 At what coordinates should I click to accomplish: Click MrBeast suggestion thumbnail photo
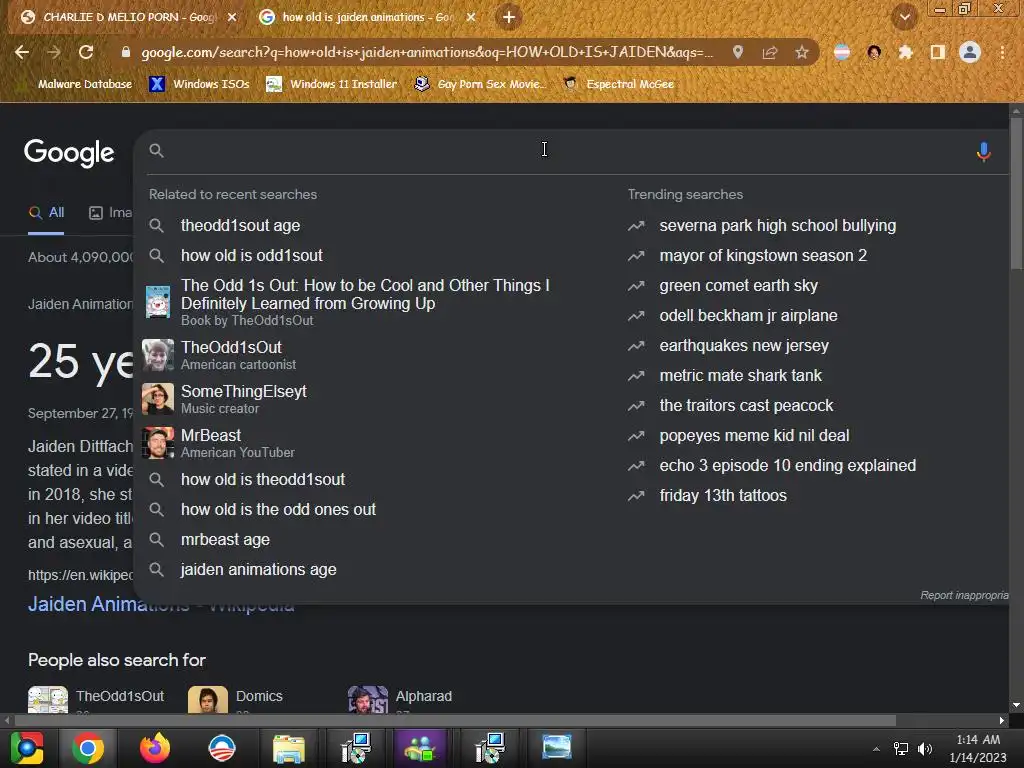(158, 443)
